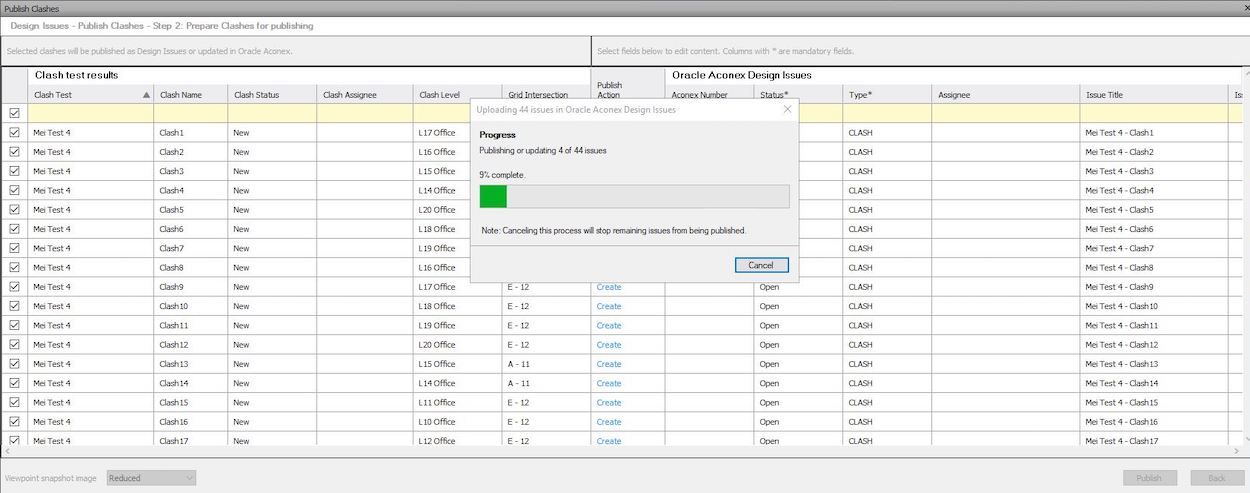Click the Create link for Clash14
Screen dimensions: 1250x493
[x=609, y=383]
